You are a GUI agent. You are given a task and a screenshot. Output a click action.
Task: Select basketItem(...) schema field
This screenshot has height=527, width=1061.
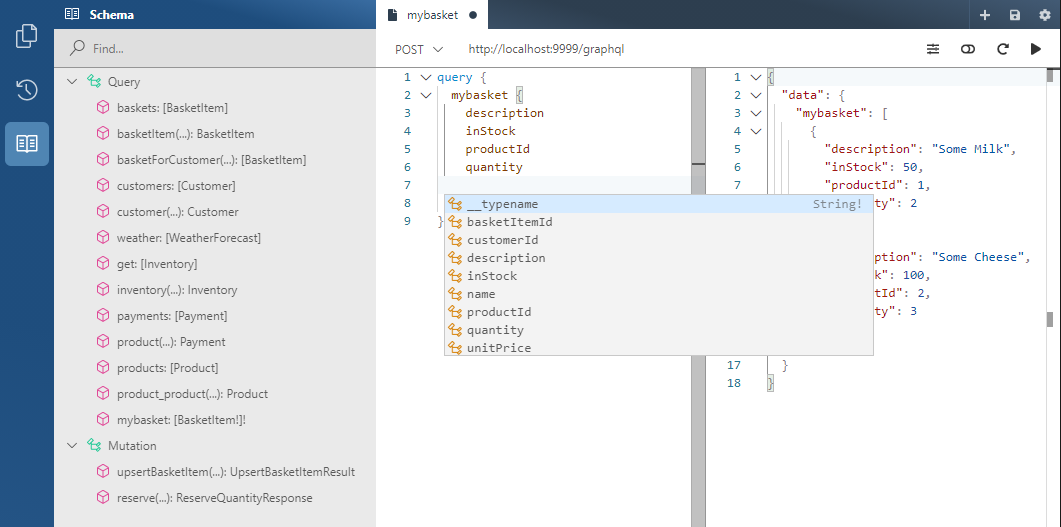click(x=185, y=134)
